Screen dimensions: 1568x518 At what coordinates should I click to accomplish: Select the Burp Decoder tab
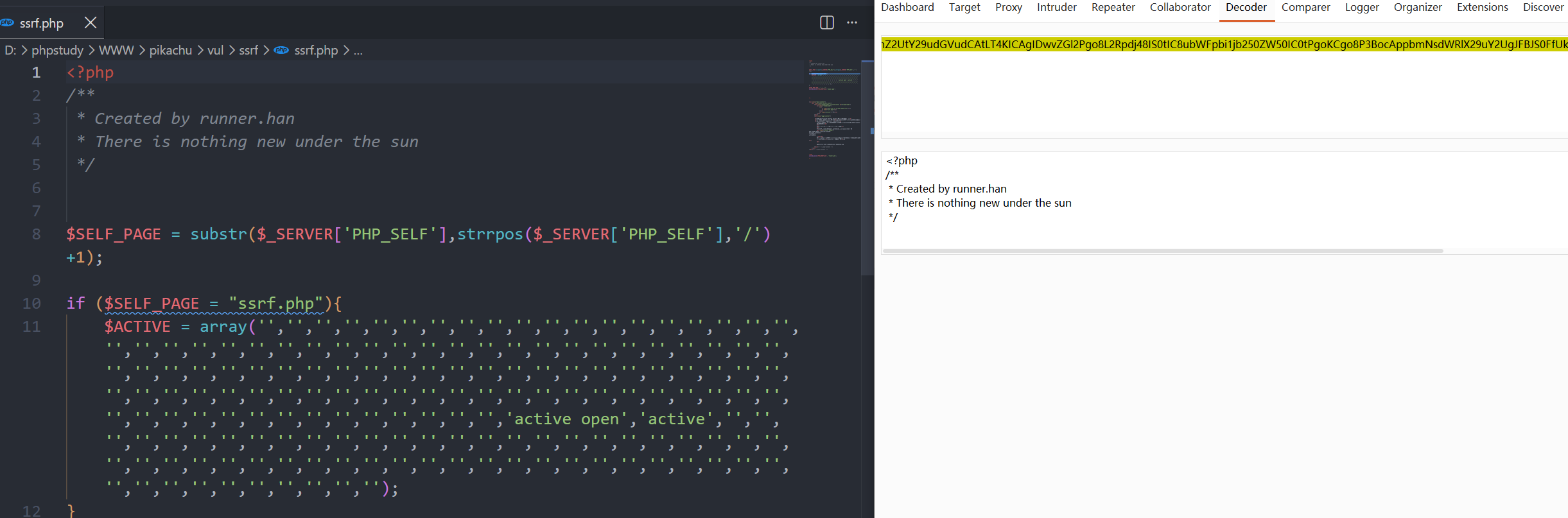click(x=1246, y=8)
